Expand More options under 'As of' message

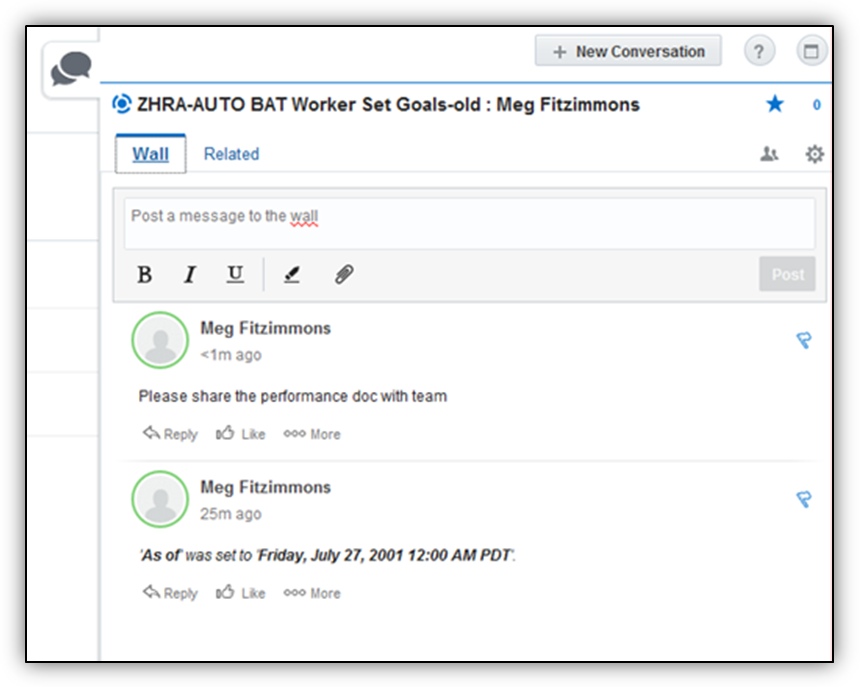[312, 593]
